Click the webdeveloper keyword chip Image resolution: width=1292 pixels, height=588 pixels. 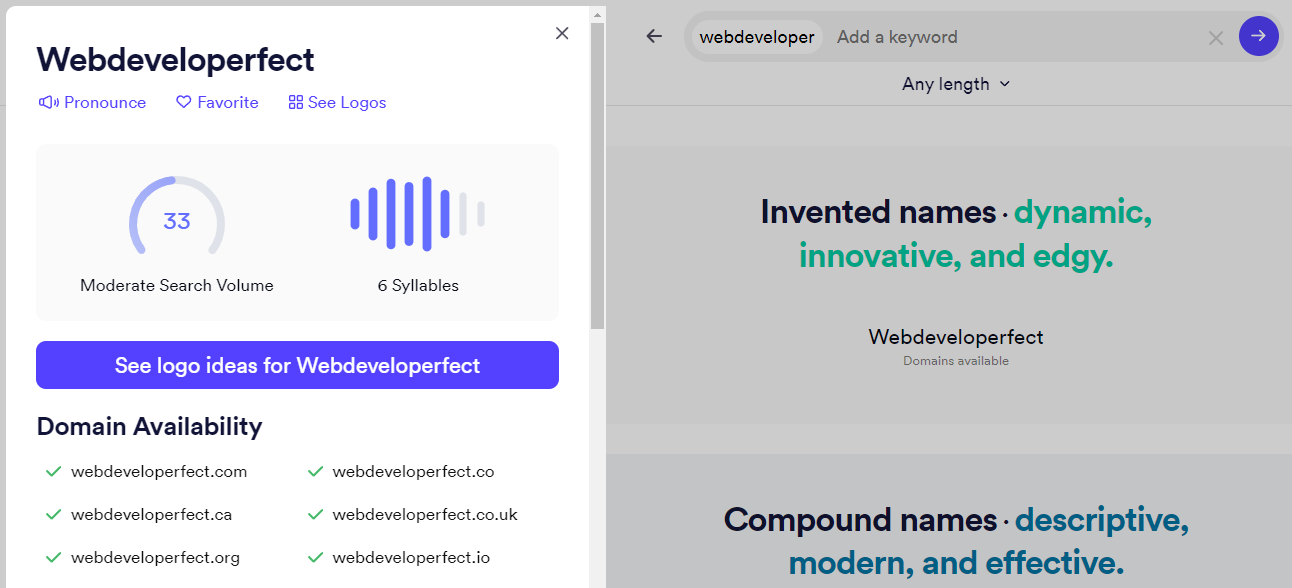point(757,37)
